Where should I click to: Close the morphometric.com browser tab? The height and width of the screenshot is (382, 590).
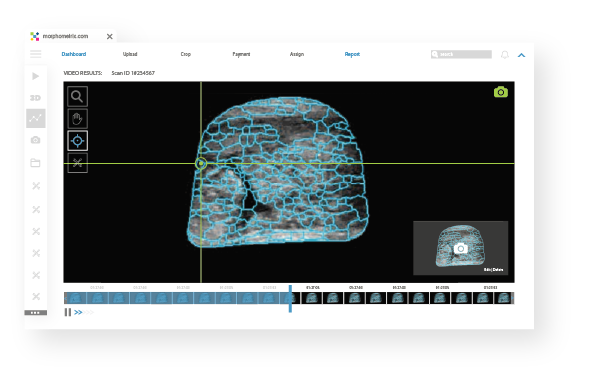(x=109, y=37)
